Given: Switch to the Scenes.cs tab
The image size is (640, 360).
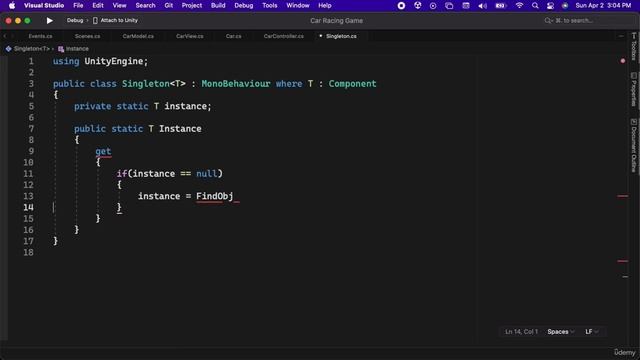Looking at the screenshot, I should (x=87, y=36).
